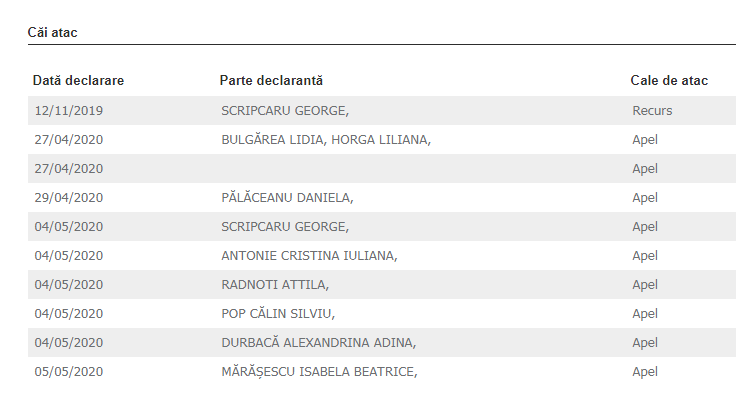Select DURBACĂ ALEXANDRINA ADINA row
This screenshot has width=736, height=404.
pyautogui.click(x=318, y=342)
